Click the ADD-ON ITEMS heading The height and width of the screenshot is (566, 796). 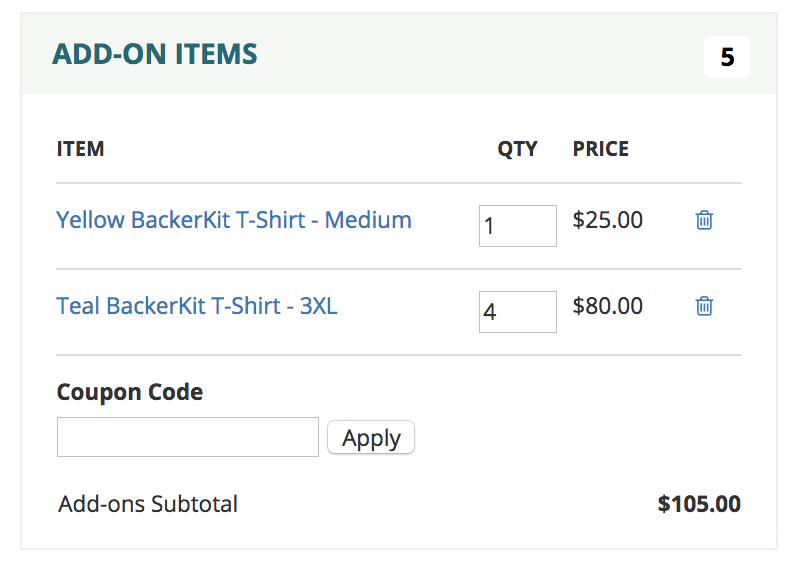[155, 54]
